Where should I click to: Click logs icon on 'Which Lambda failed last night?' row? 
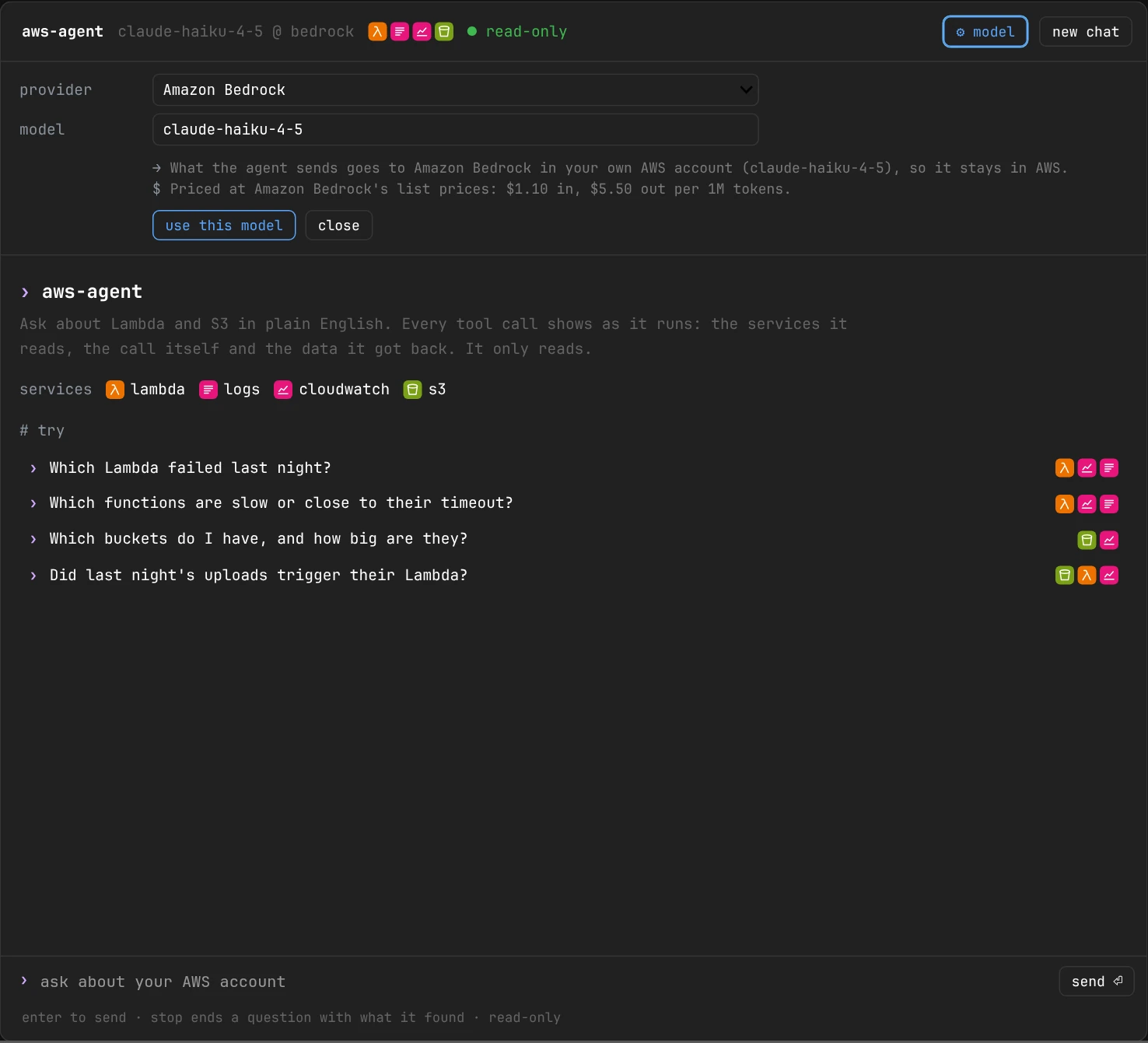click(x=1109, y=467)
